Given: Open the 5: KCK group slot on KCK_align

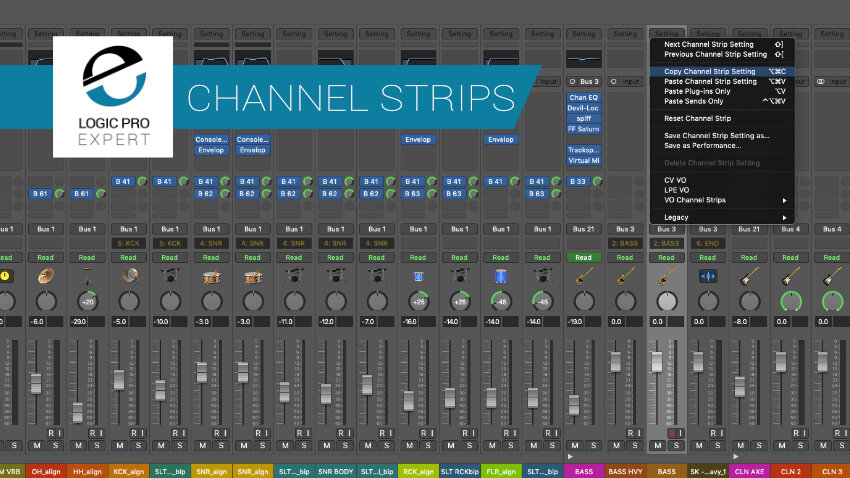Looking at the screenshot, I should pyautogui.click(x=128, y=243).
